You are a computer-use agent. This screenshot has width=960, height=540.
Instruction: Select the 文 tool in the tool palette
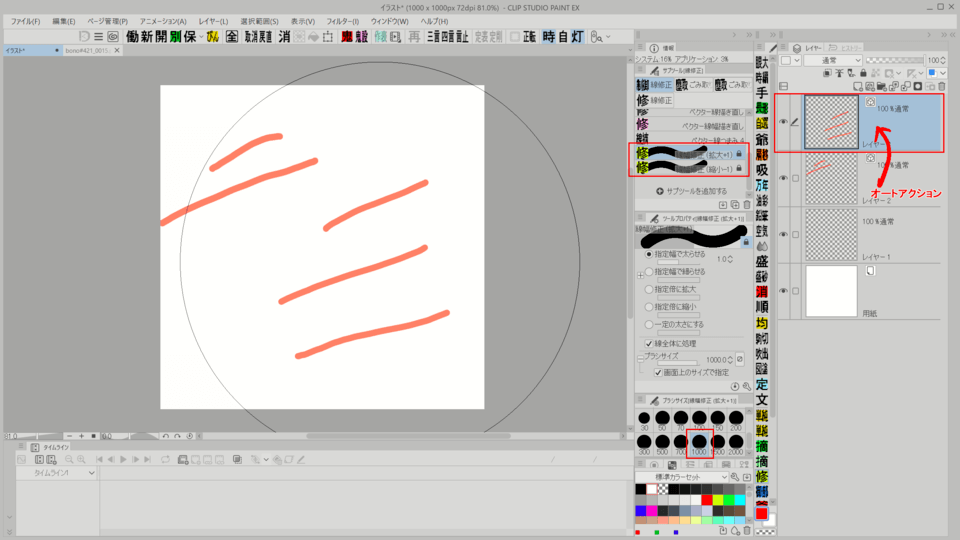point(762,400)
